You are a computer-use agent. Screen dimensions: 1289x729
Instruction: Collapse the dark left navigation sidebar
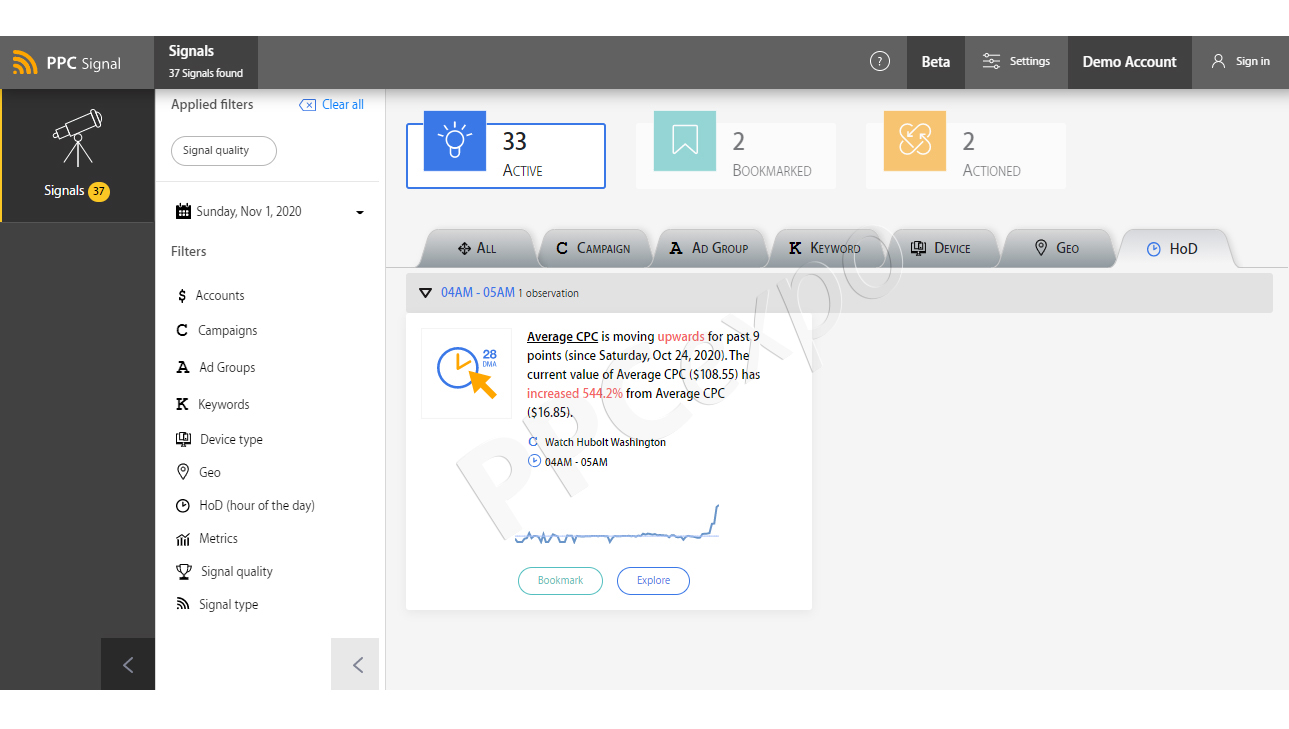click(x=128, y=664)
